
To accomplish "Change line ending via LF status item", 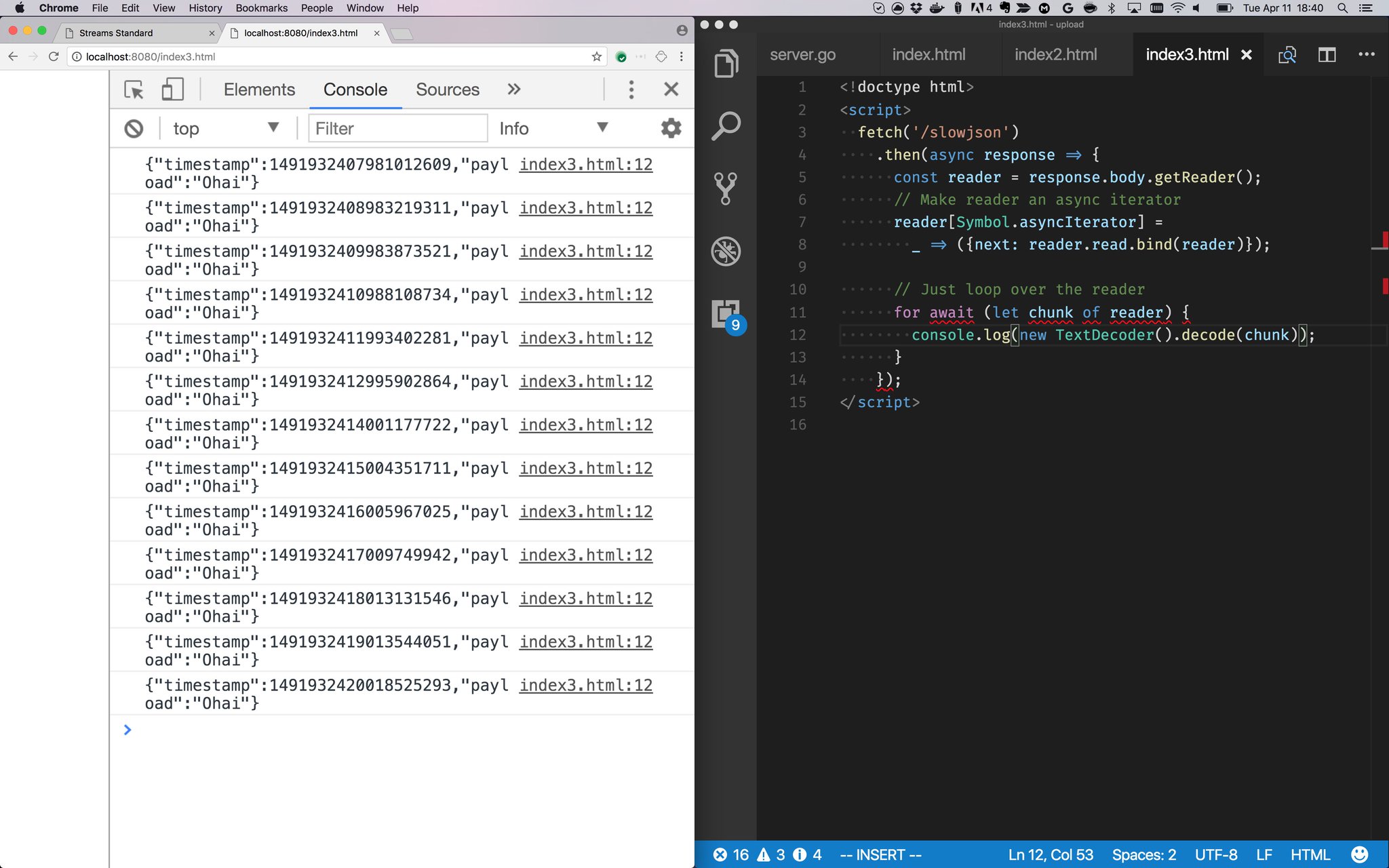I will click(1264, 854).
